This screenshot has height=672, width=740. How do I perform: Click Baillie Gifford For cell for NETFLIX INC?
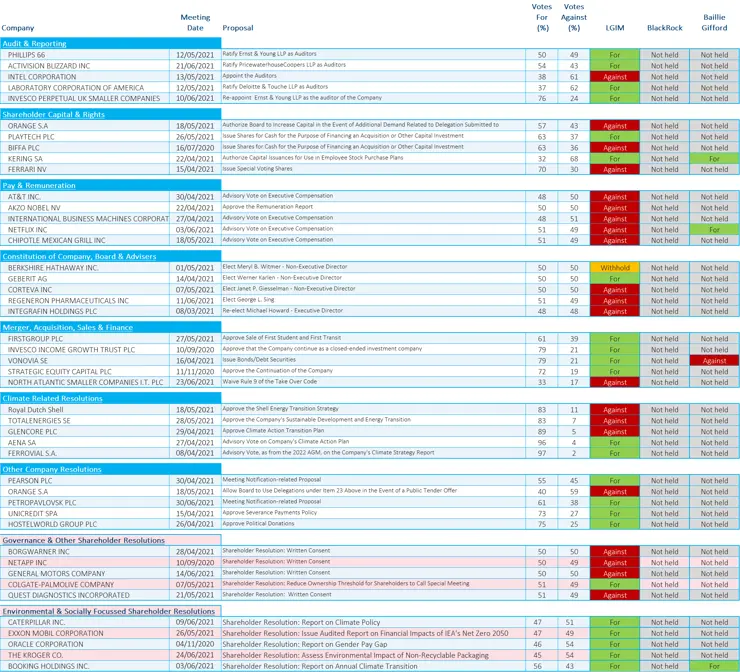(x=714, y=229)
